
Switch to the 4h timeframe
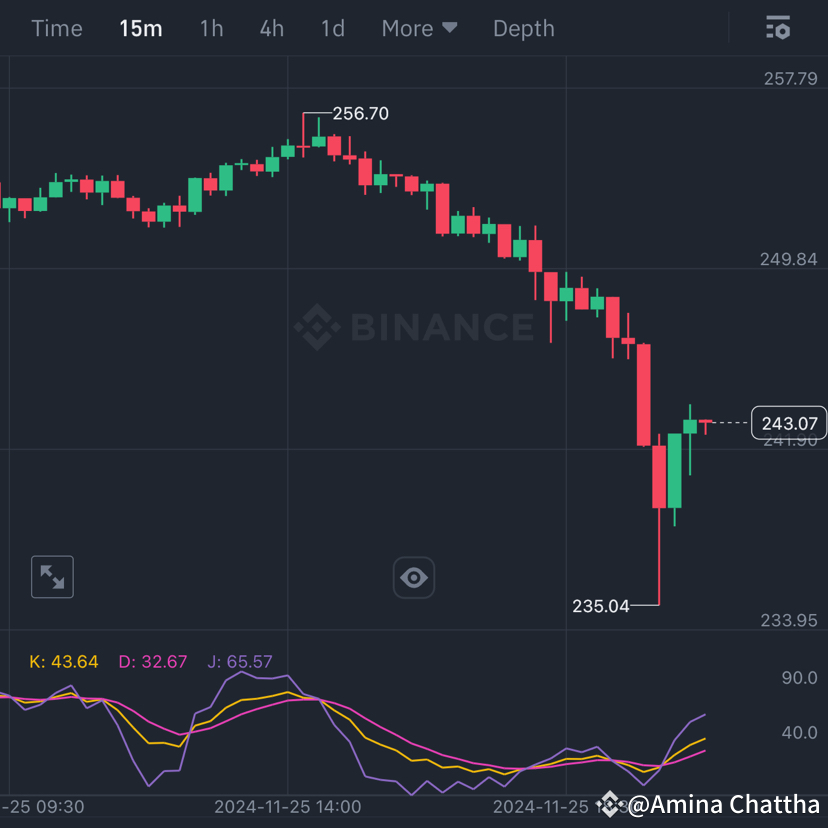(271, 28)
